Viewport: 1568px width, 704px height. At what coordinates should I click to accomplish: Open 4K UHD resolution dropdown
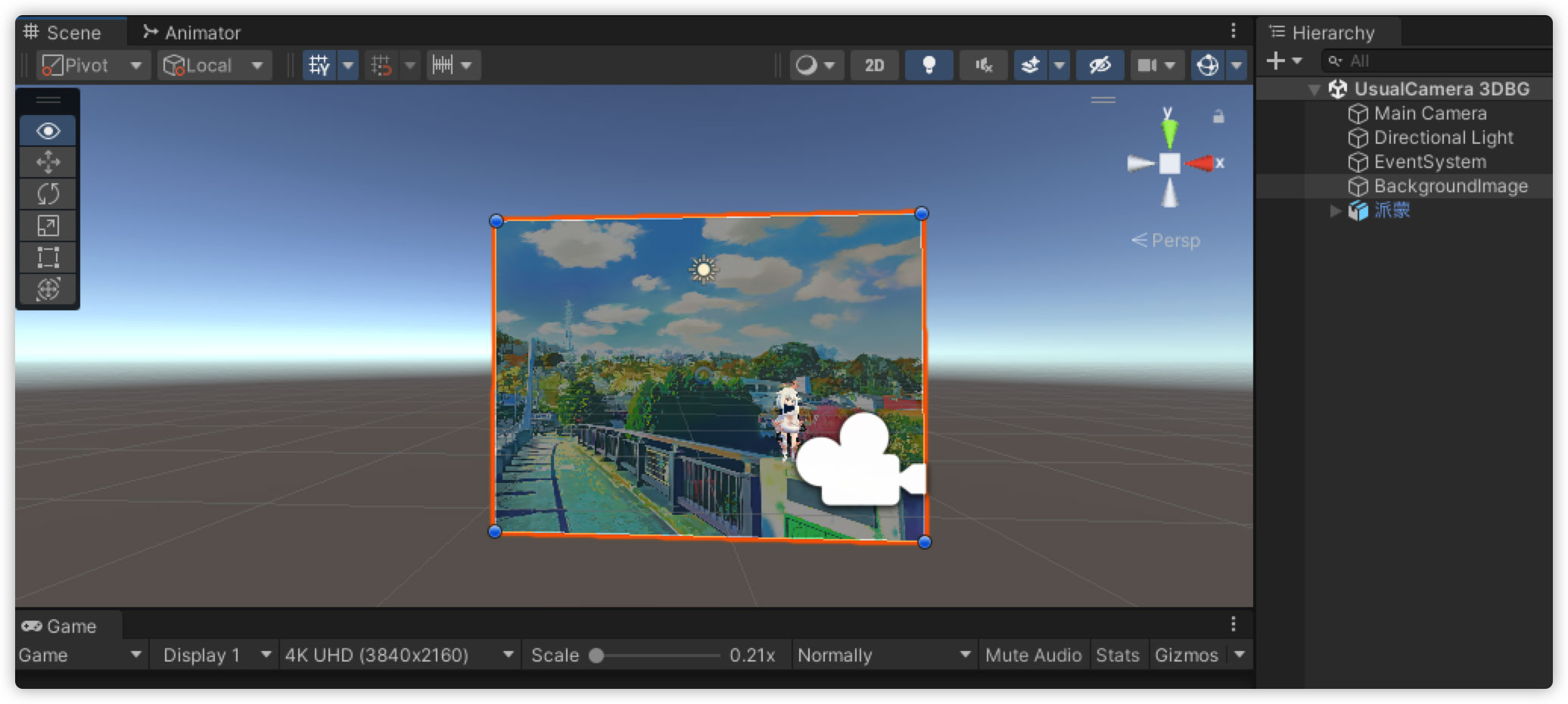click(x=400, y=655)
